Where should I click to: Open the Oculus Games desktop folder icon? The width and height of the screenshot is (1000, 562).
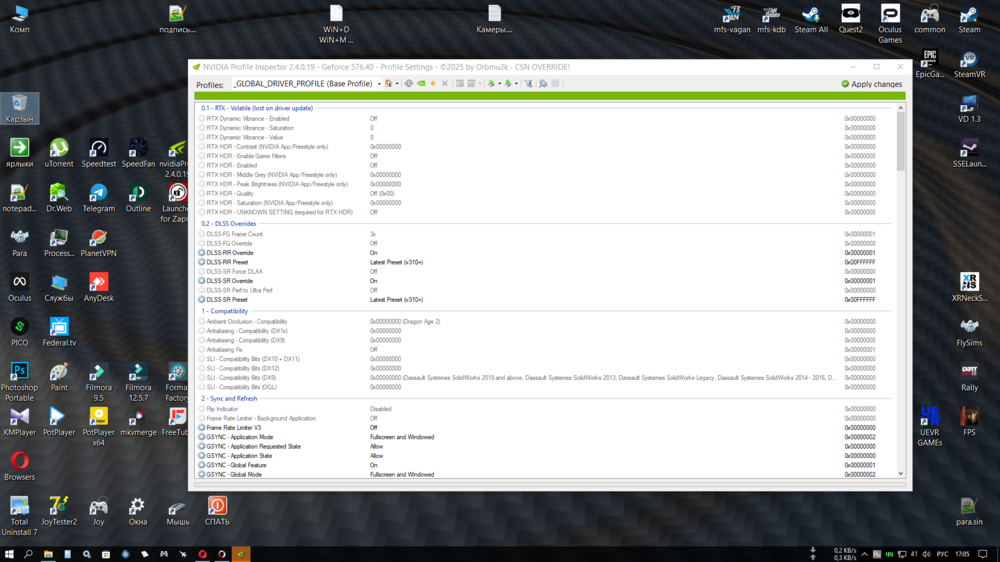890,24
